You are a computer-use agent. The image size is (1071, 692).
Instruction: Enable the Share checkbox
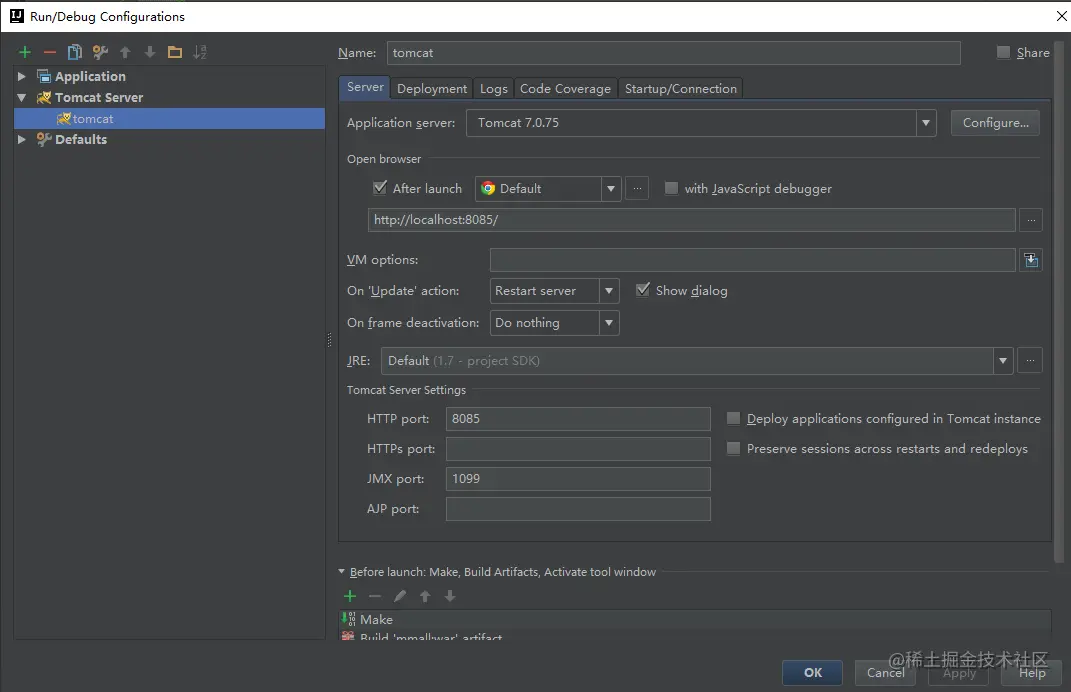1003,52
